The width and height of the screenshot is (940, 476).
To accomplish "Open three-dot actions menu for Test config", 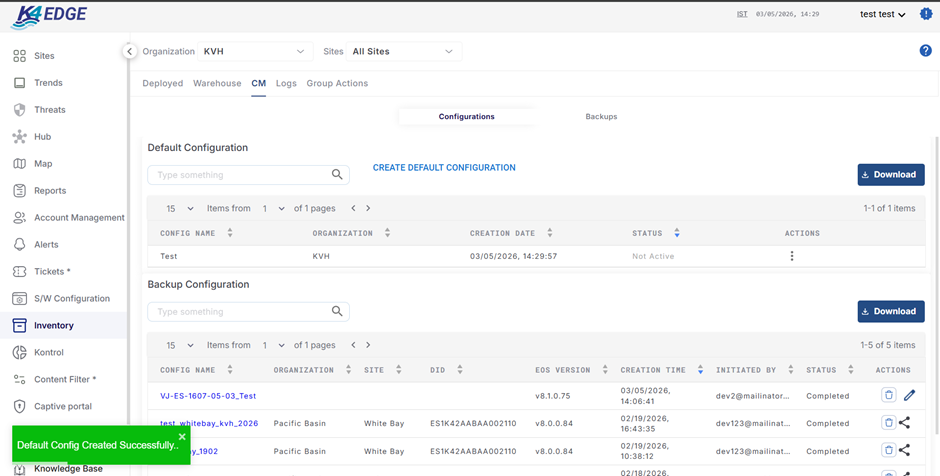I will (792, 257).
